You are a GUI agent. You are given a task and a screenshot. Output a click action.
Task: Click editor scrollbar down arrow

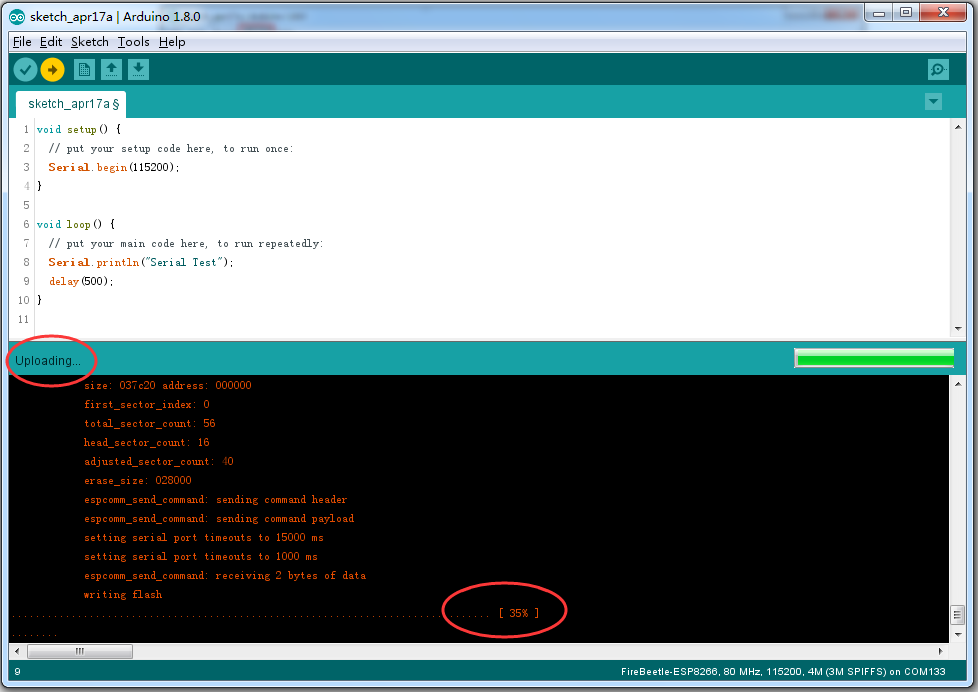click(x=958, y=329)
